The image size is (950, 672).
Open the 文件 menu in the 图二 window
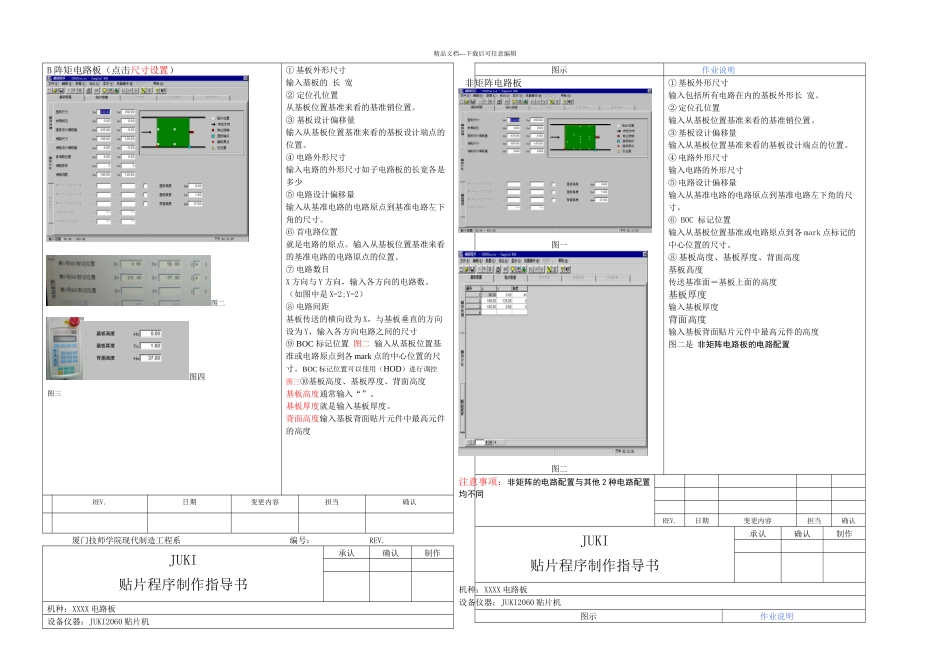pyautogui.click(x=465, y=261)
